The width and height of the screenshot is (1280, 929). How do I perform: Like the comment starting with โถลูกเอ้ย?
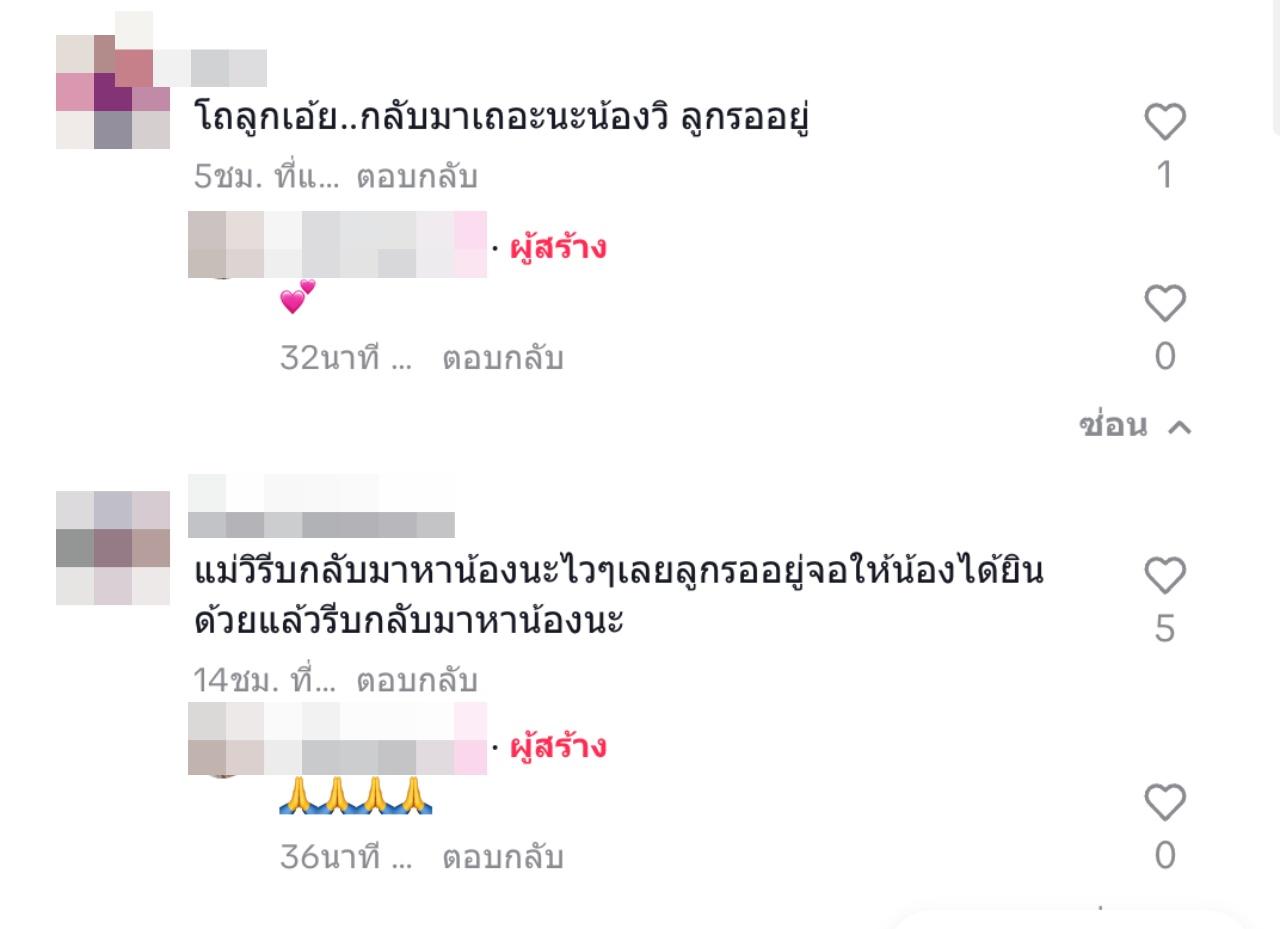(1164, 122)
